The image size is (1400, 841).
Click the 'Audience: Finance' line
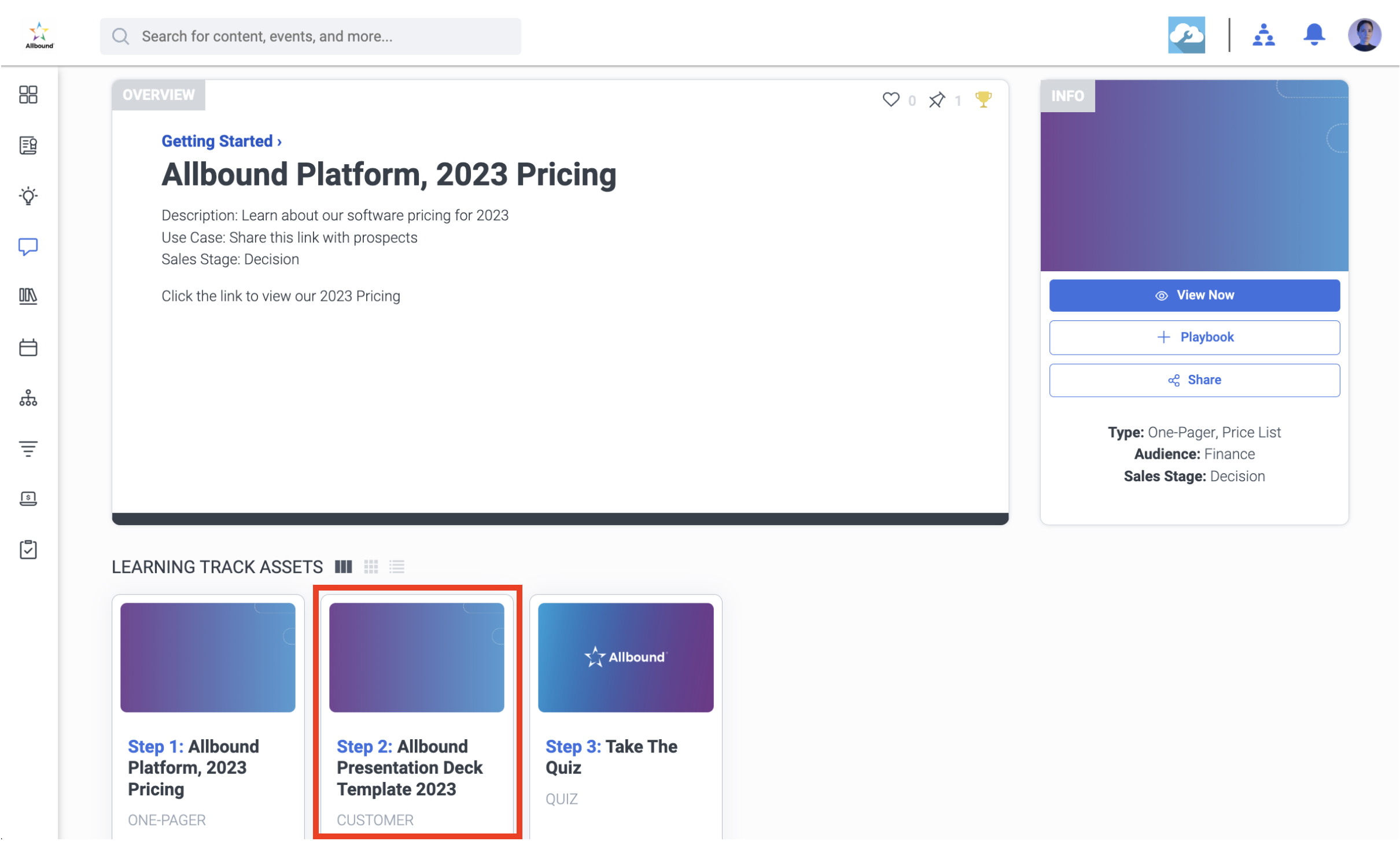point(1194,455)
